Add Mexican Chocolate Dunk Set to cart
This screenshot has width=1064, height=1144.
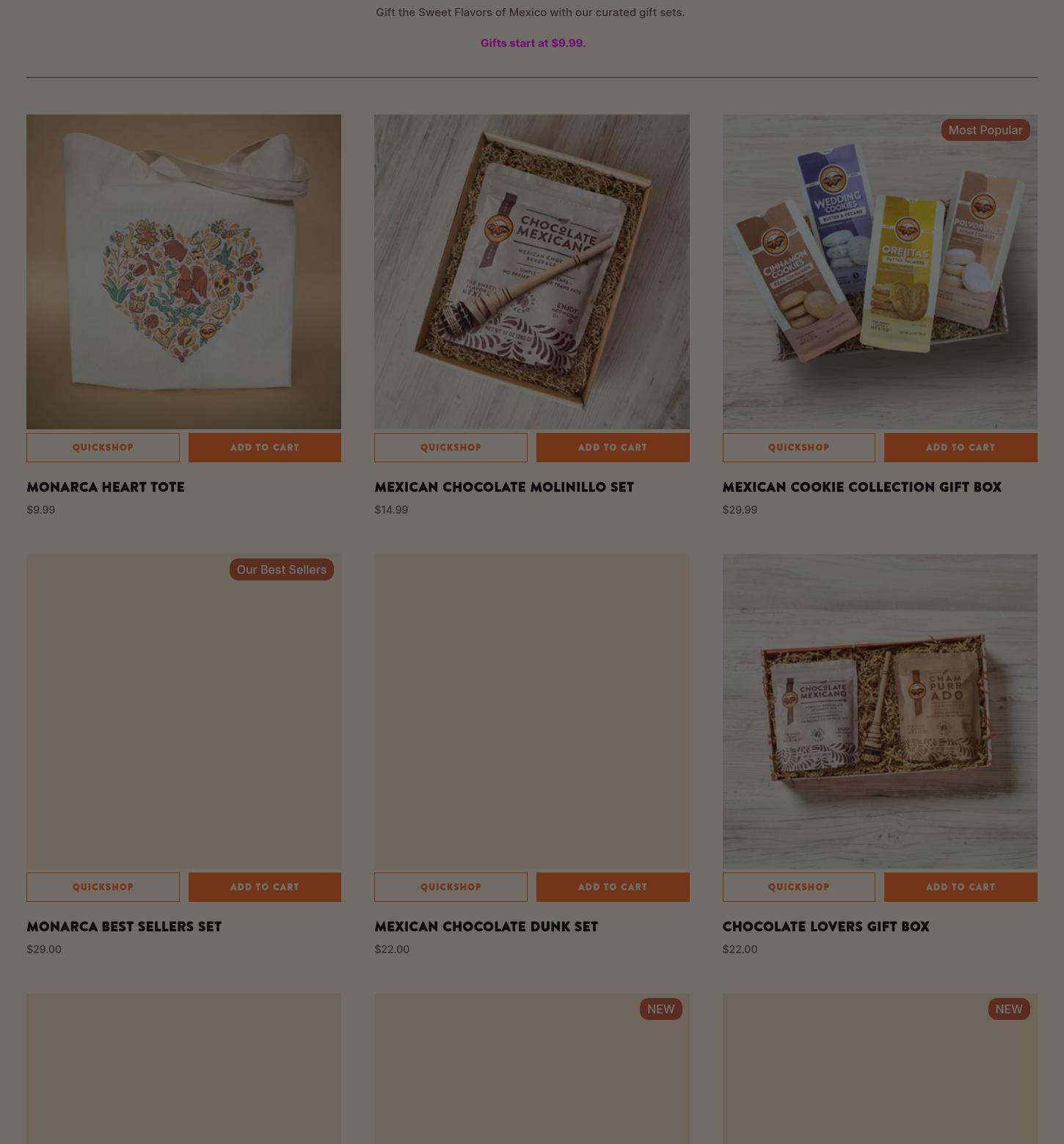click(613, 887)
